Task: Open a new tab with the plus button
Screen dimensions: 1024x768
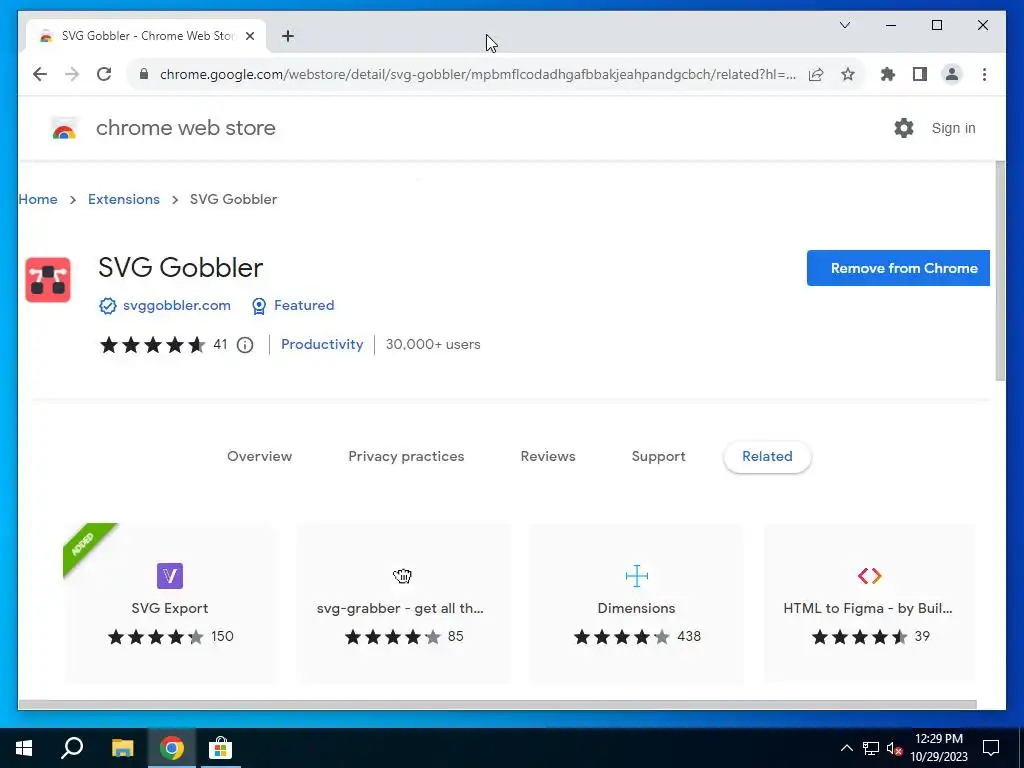Action: click(x=288, y=36)
